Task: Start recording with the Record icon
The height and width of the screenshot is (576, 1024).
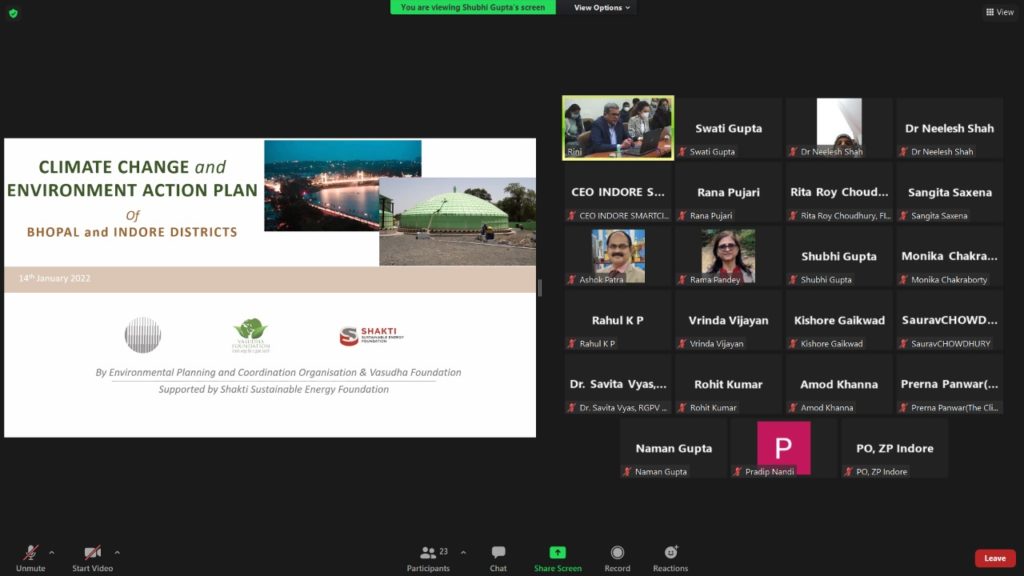Action: pyautogui.click(x=617, y=552)
